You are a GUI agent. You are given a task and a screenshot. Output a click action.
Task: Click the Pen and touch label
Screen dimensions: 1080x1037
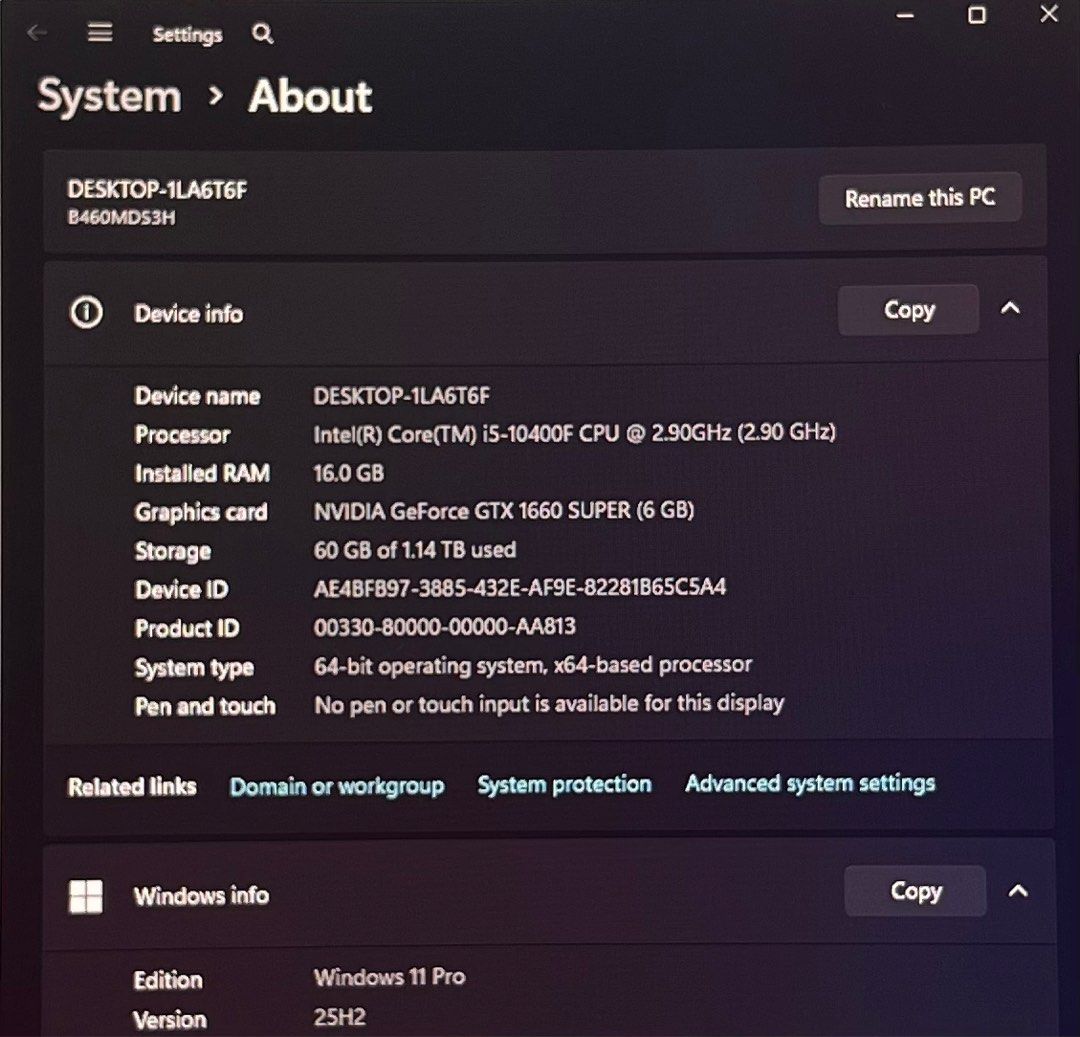pos(205,706)
